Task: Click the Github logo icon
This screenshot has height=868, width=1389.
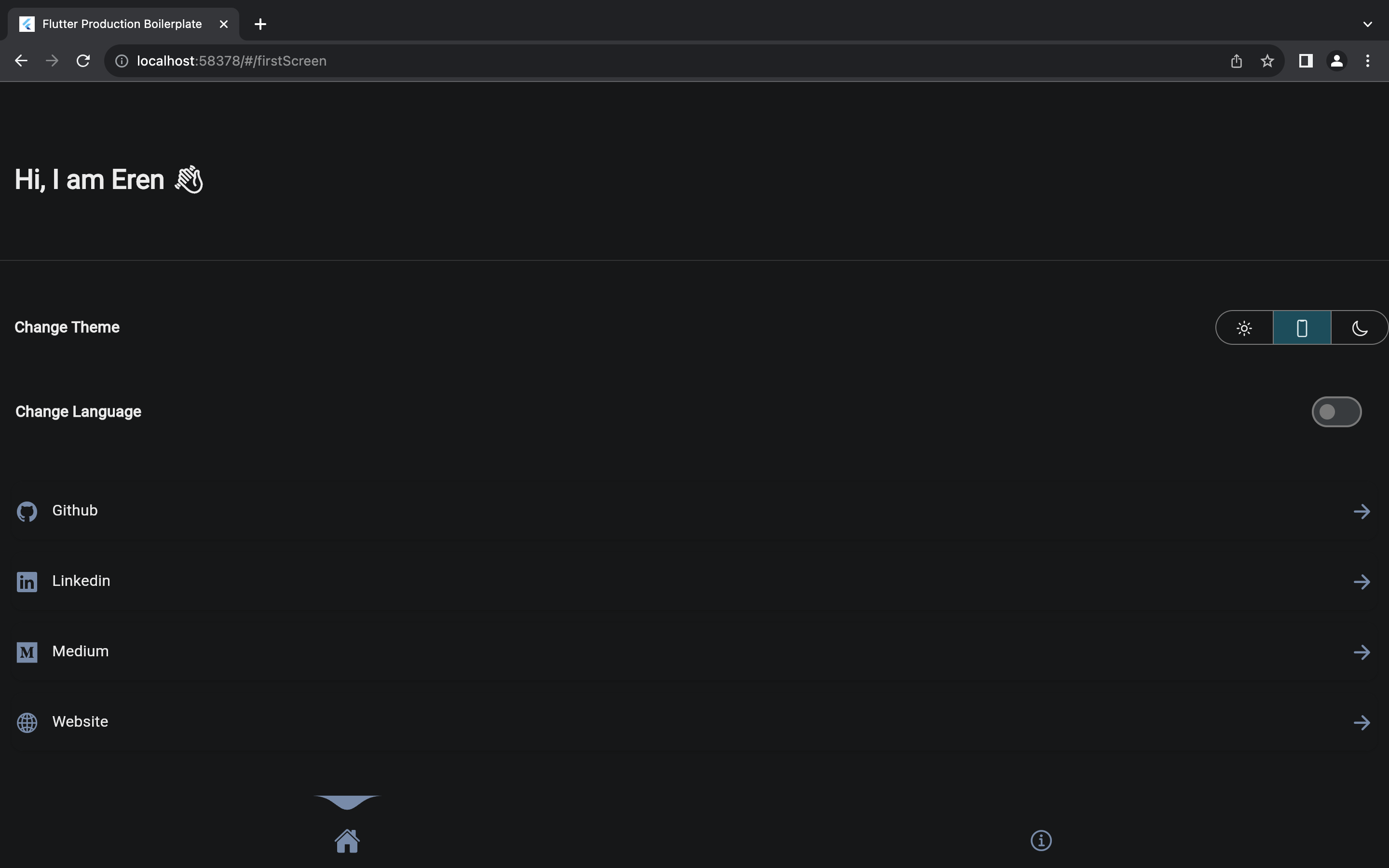Action: pyautogui.click(x=27, y=512)
